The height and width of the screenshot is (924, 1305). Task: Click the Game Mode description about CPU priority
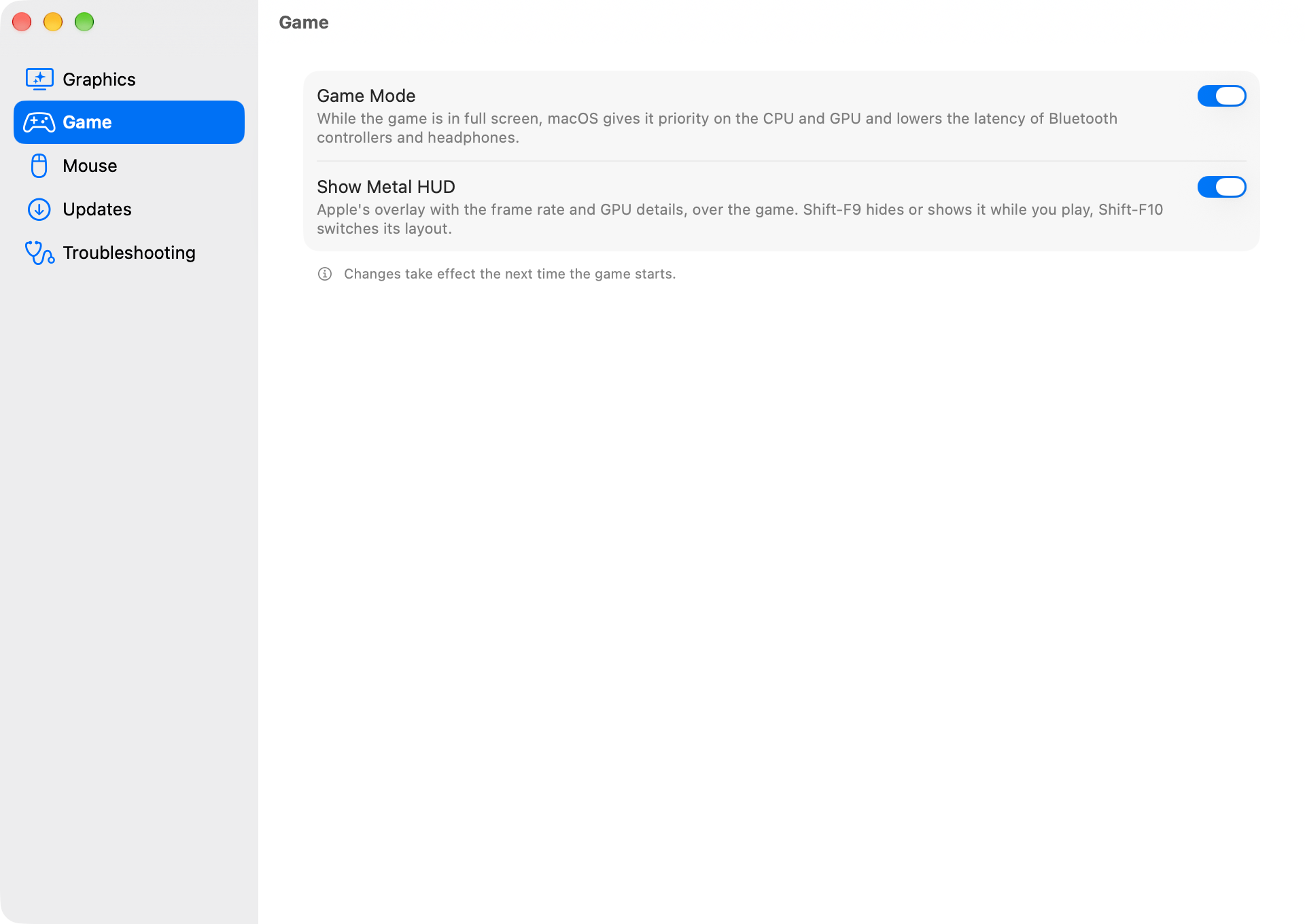click(717, 128)
